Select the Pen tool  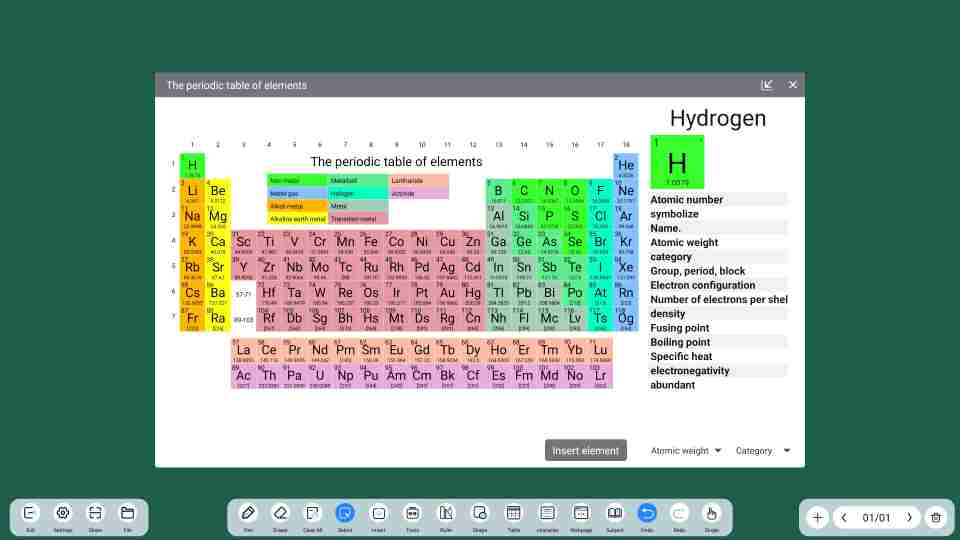point(248,513)
